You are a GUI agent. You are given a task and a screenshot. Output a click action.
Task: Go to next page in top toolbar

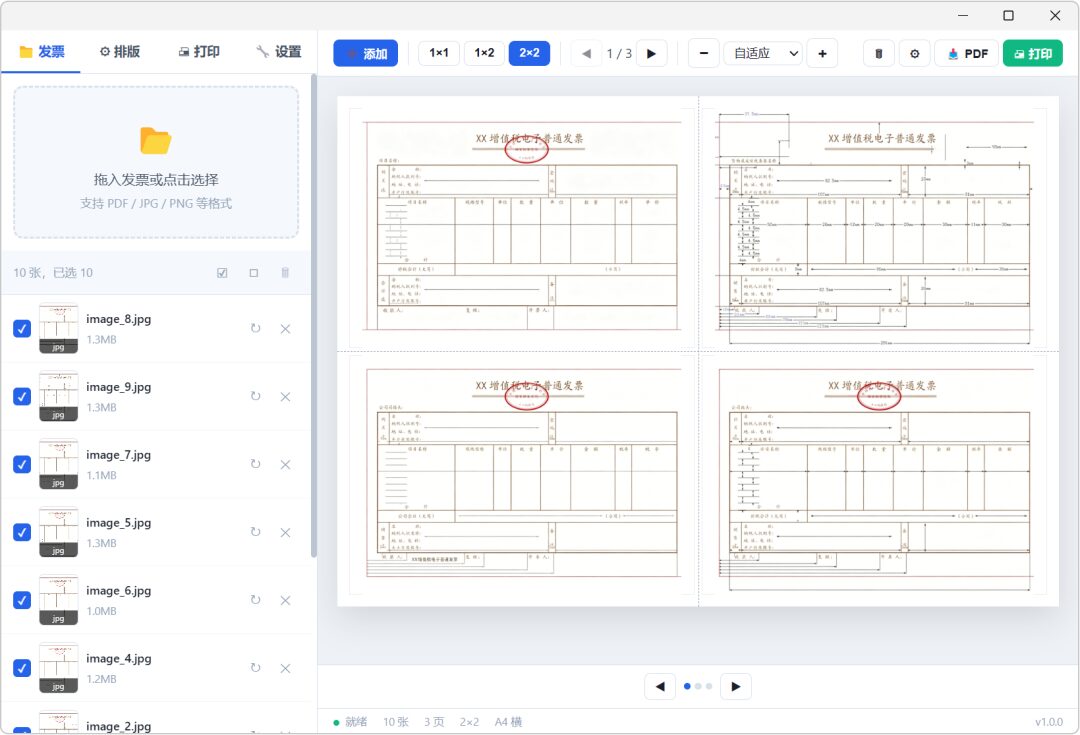coord(652,53)
